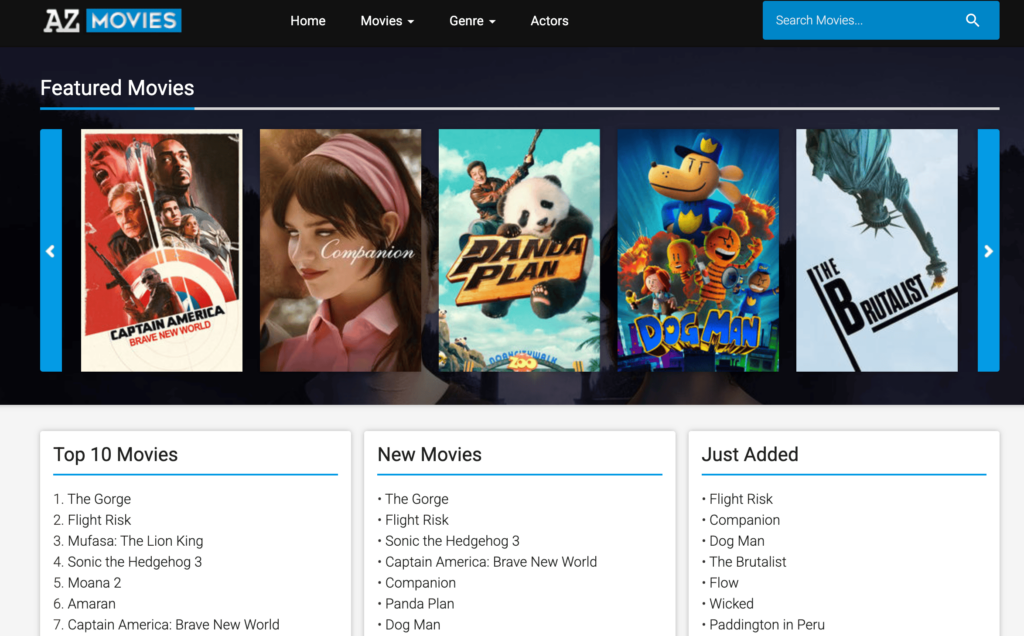The height and width of the screenshot is (636, 1024).
Task: Open Flight Risk in New Movies
Action: click(417, 520)
